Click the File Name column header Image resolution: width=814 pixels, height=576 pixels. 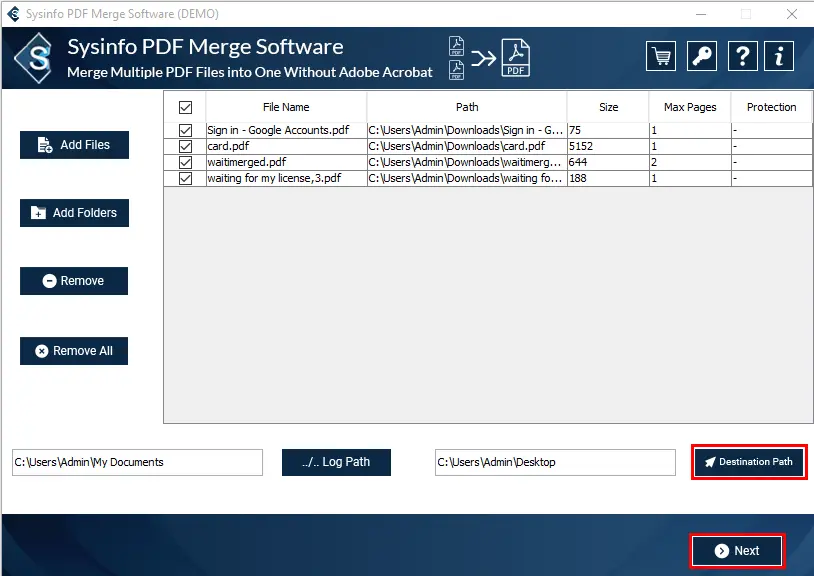286,107
